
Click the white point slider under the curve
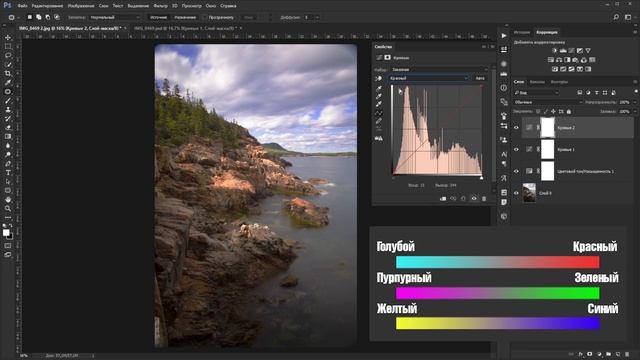pyautogui.click(x=482, y=178)
